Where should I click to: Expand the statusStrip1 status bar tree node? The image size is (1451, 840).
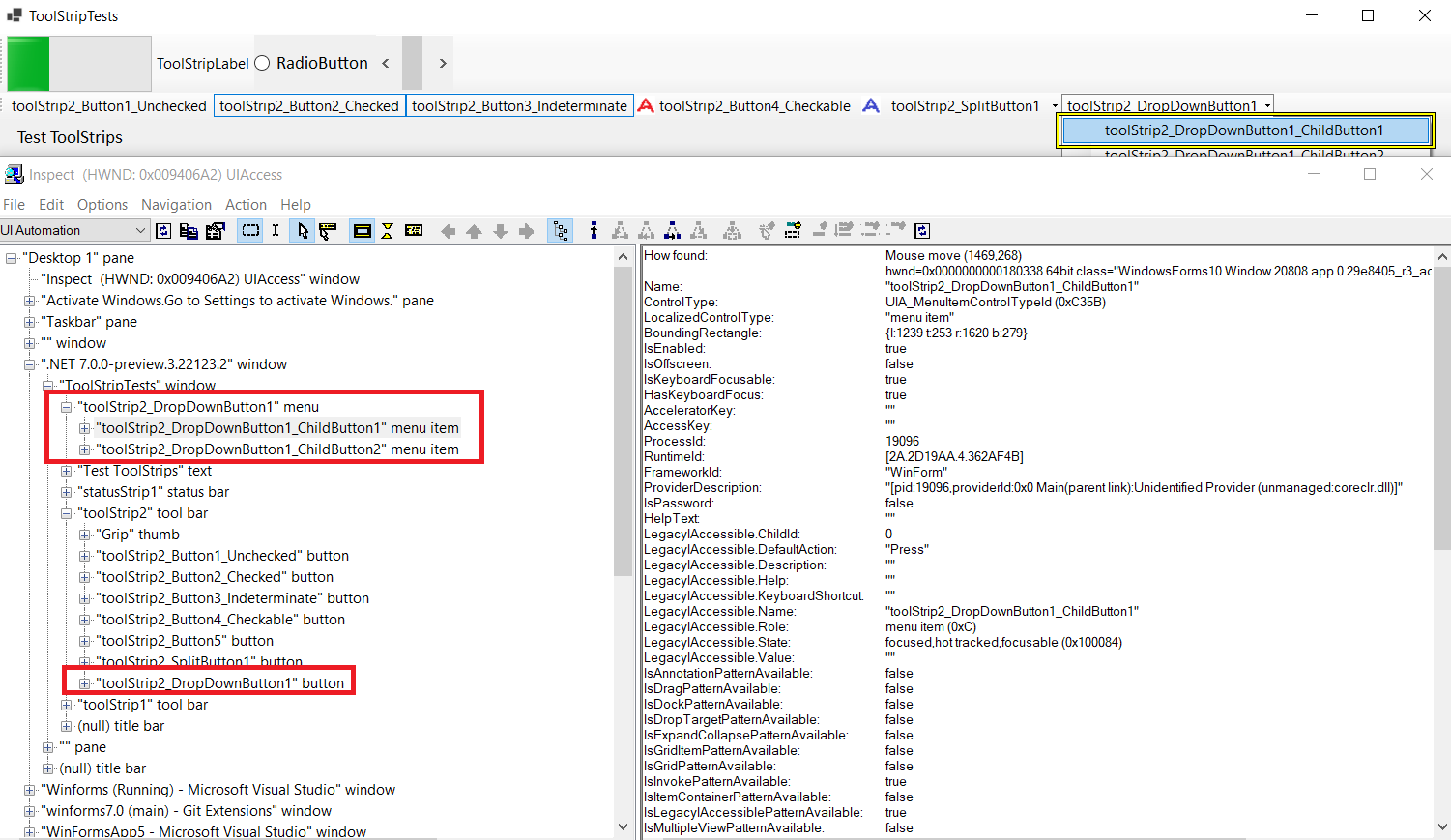65,492
